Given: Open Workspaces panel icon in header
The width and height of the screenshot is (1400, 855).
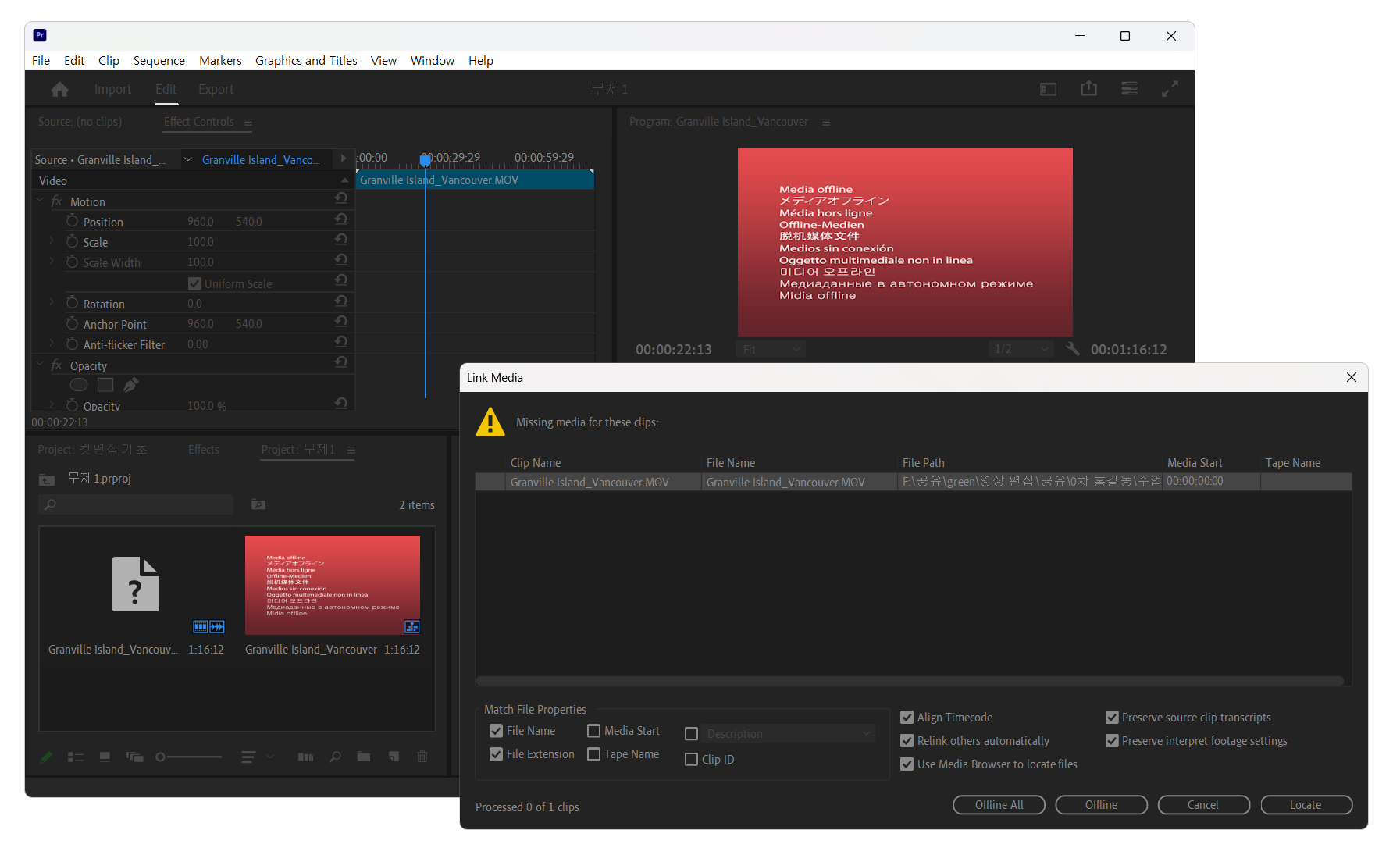Looking at the screenshot, I should (1048, 90).
